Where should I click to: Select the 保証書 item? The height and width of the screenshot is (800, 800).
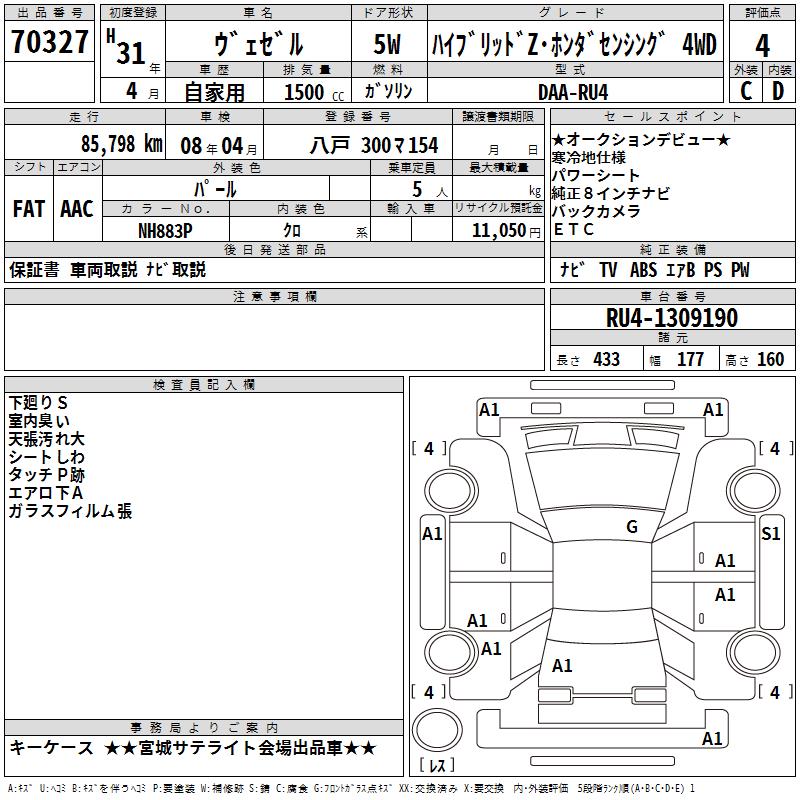click(34, 269)
